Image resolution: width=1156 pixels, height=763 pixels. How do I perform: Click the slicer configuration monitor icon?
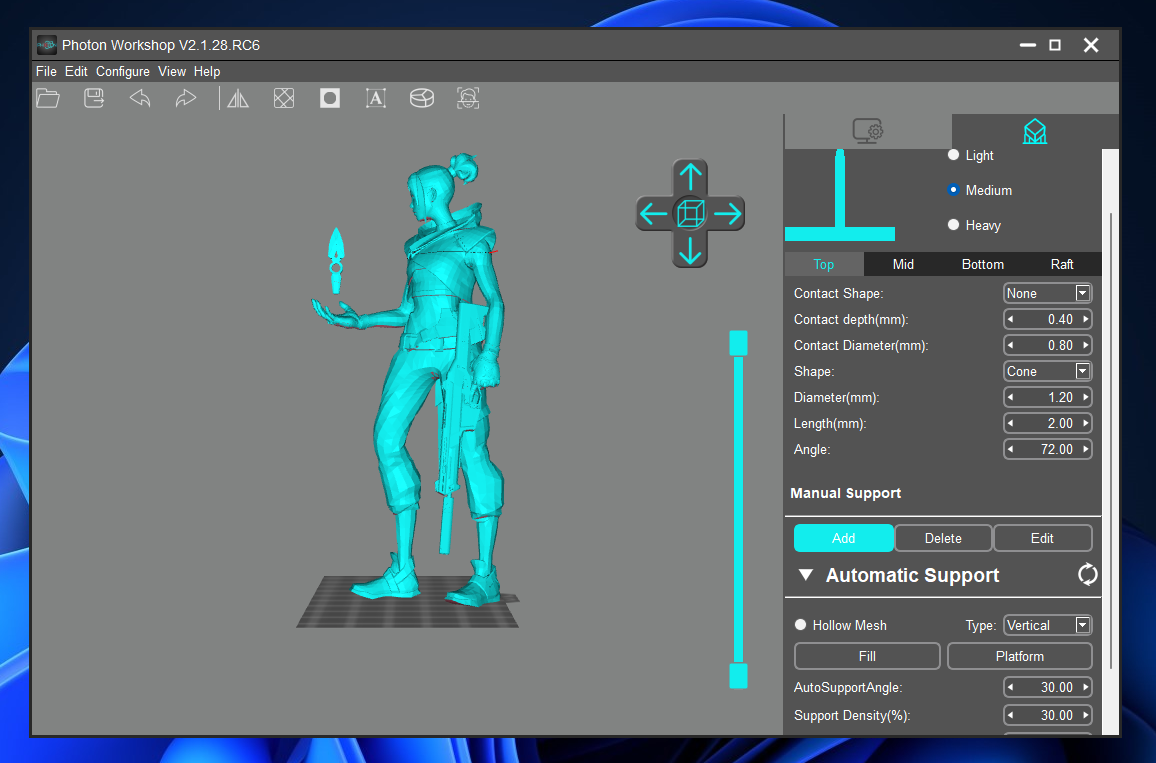[x=867, y=130]
